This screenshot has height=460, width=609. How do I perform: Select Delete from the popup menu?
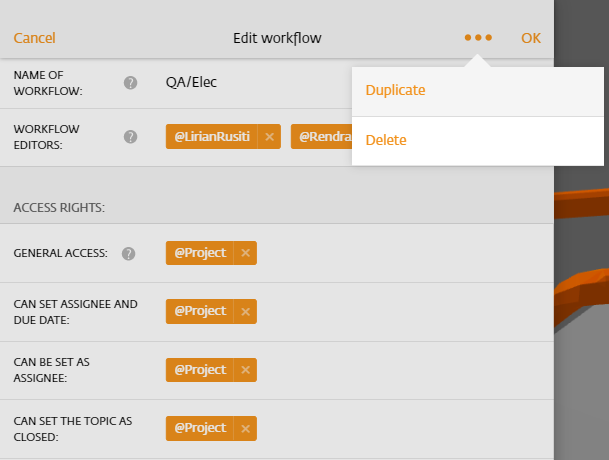pos(478,141)
